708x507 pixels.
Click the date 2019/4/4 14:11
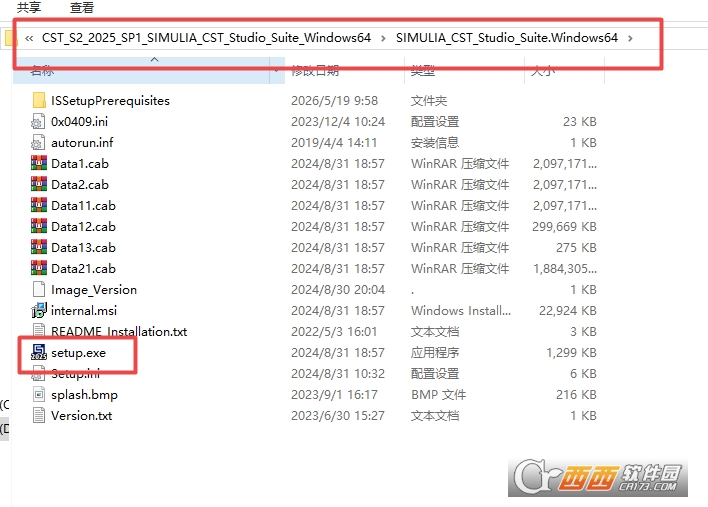coord(334,142)
